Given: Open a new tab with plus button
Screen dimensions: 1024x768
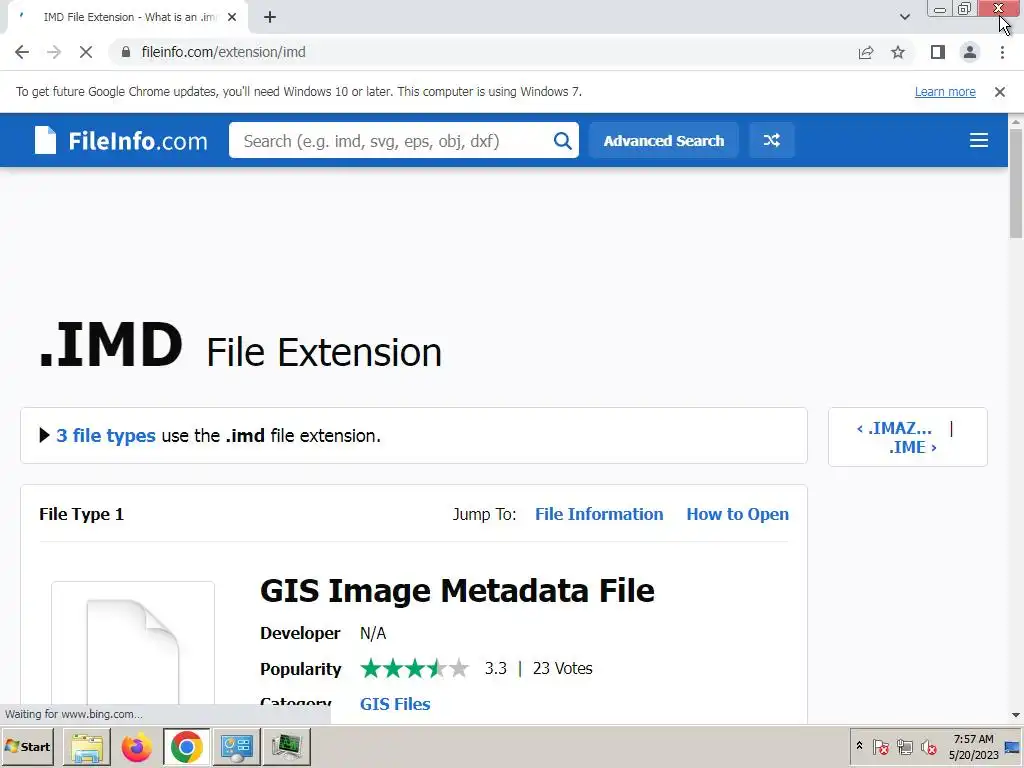Looking at the screenshot, I should (270, 17).
